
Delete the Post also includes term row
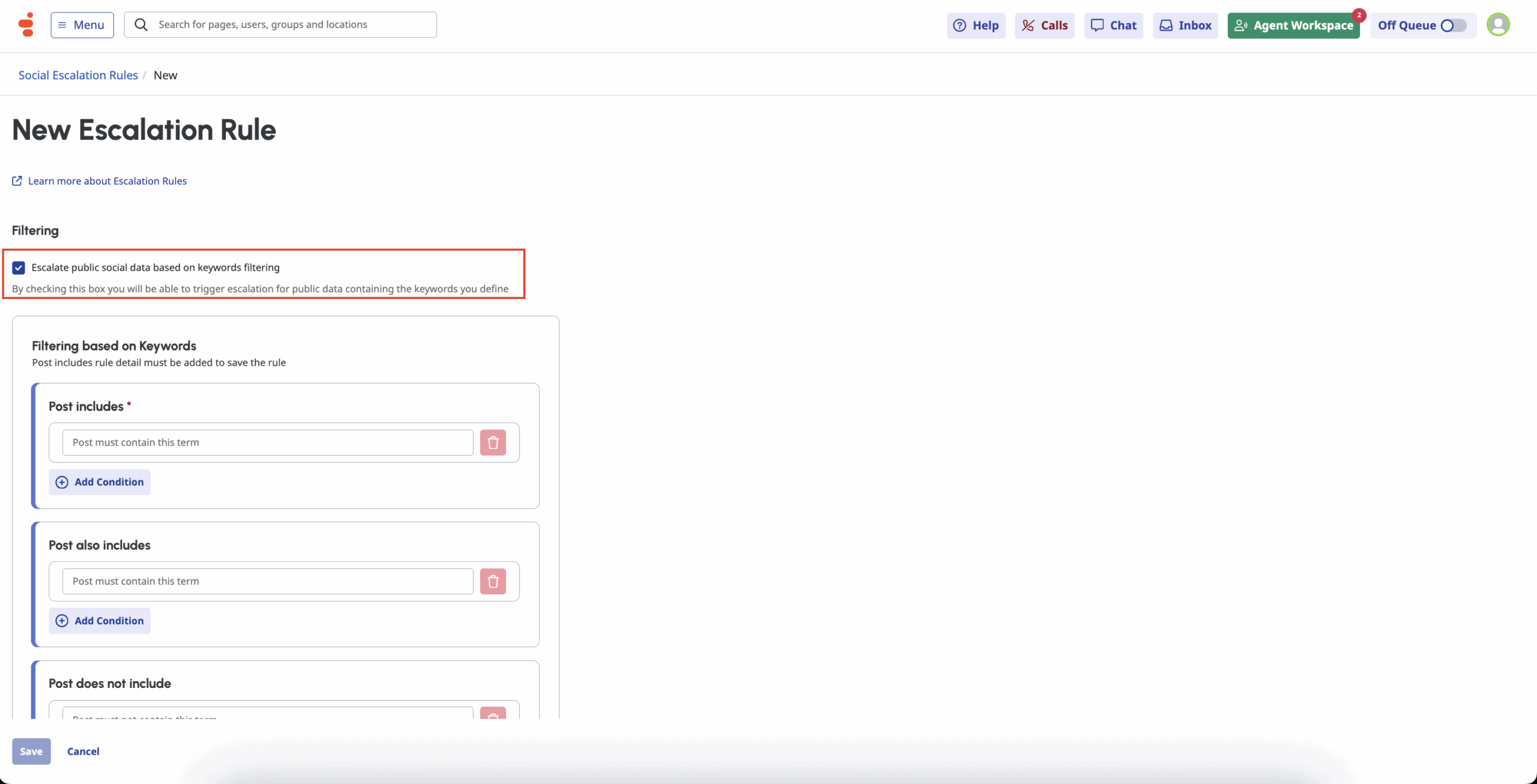point(493,581)
